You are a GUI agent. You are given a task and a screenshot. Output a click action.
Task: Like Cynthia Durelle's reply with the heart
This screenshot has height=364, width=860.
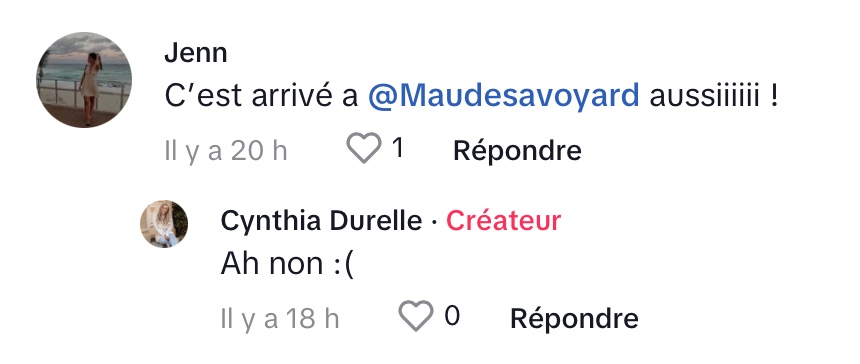[415, 316]
